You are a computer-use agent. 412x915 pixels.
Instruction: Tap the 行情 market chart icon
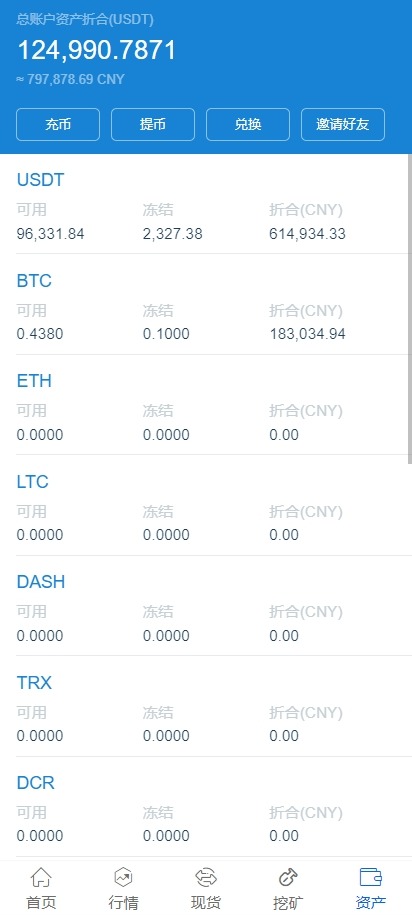(x=123, y=876)
